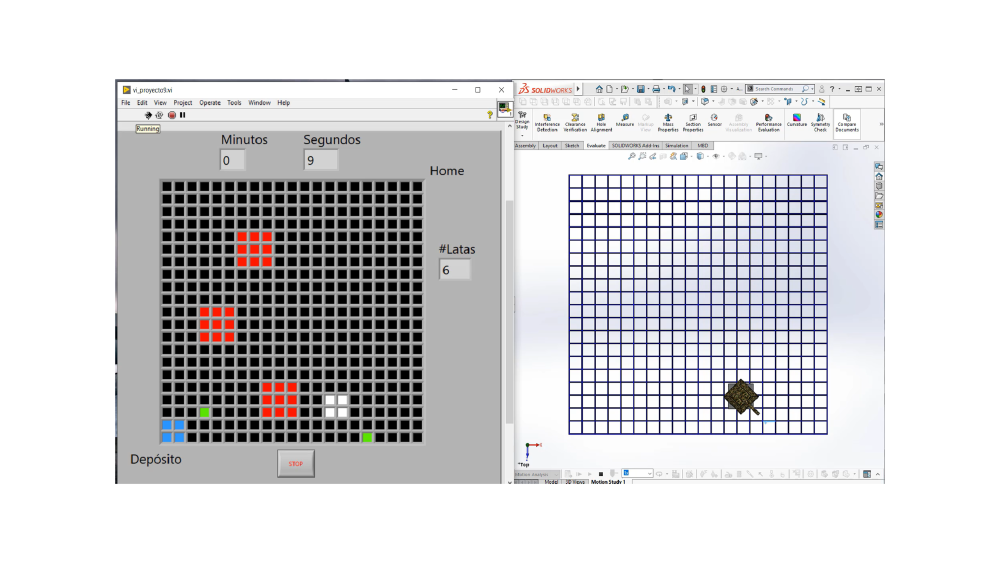Open the Window menu in LabVIEW
1000x563 pixels.
point(260,103)
